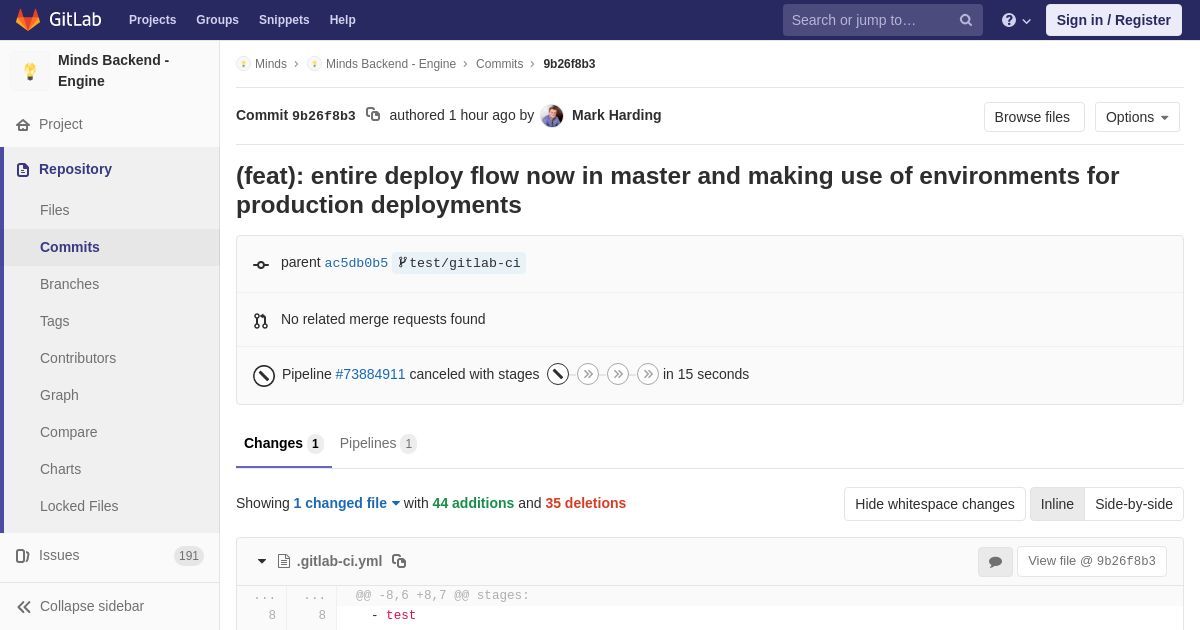Click Sign in / Register button
Image resolution: width=1200 pixels, height=630 pixels.
(x=1114, y=20)
